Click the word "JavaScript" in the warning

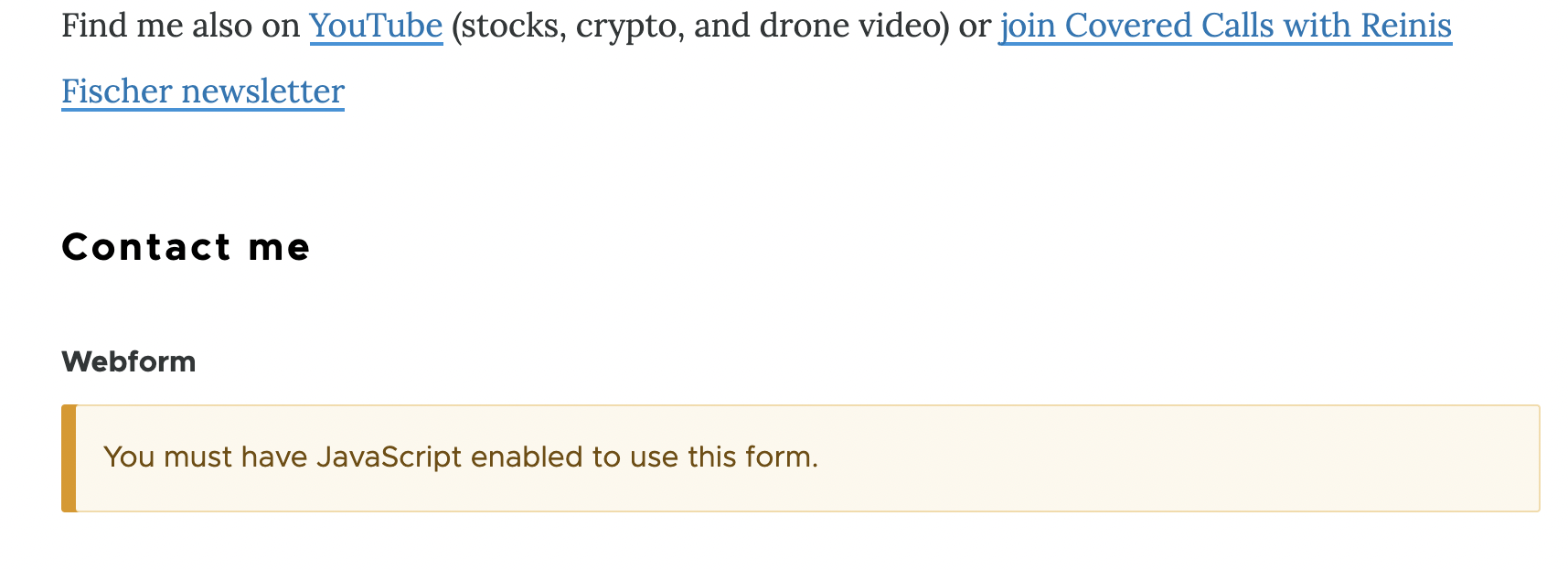tap(389, 457)
